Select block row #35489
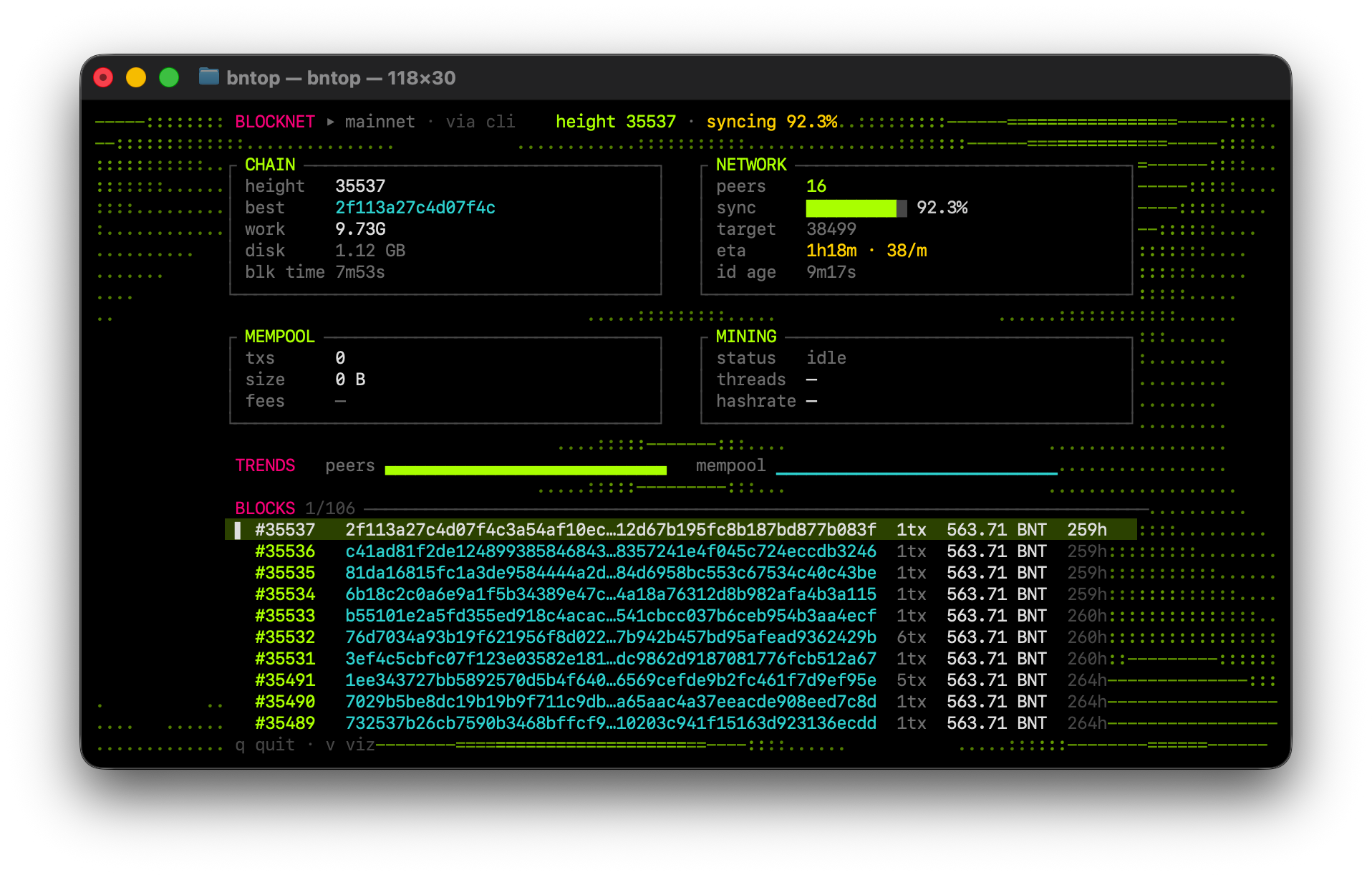 [x=680, y=723]
